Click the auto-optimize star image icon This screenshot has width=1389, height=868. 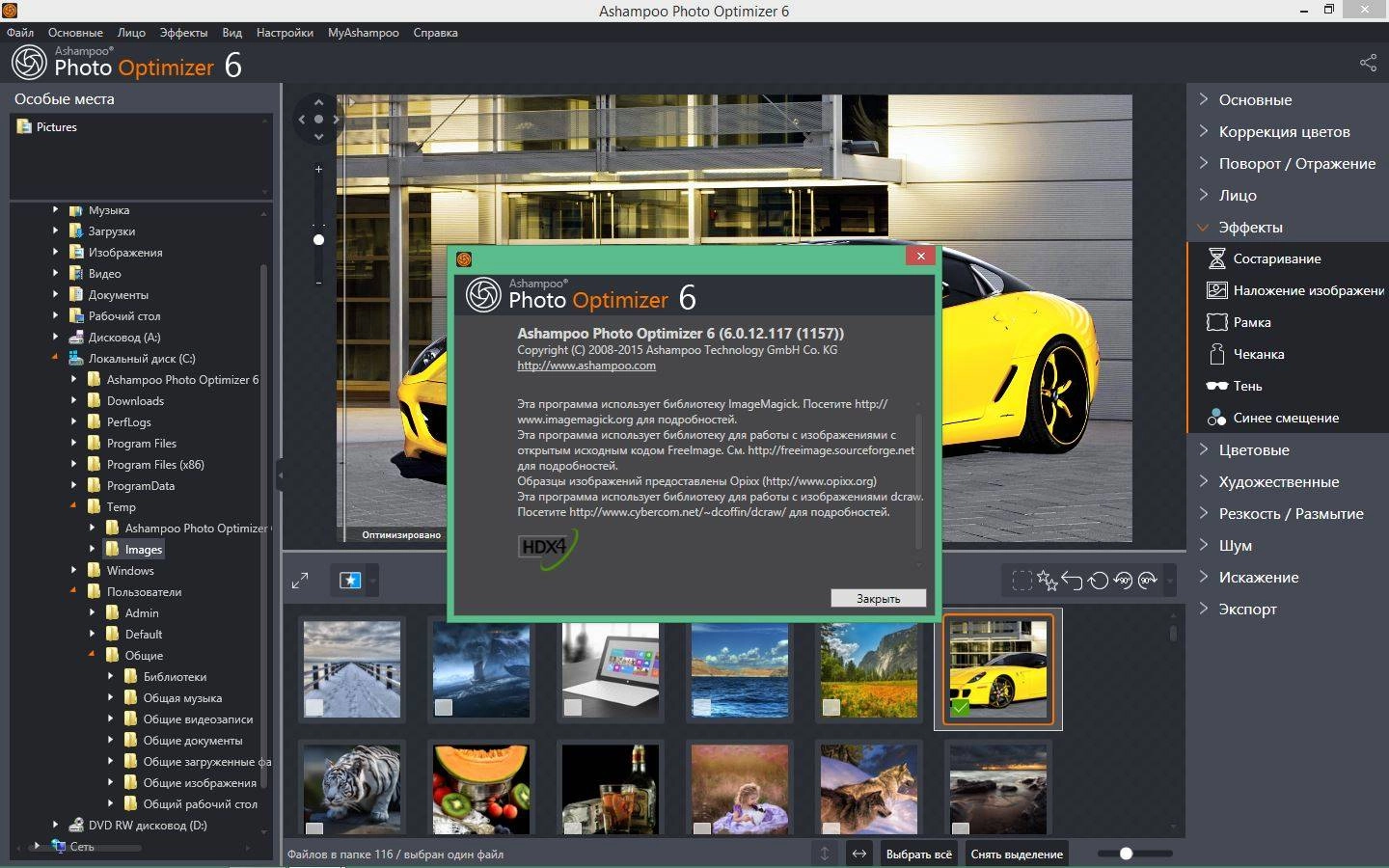[350, 581]
